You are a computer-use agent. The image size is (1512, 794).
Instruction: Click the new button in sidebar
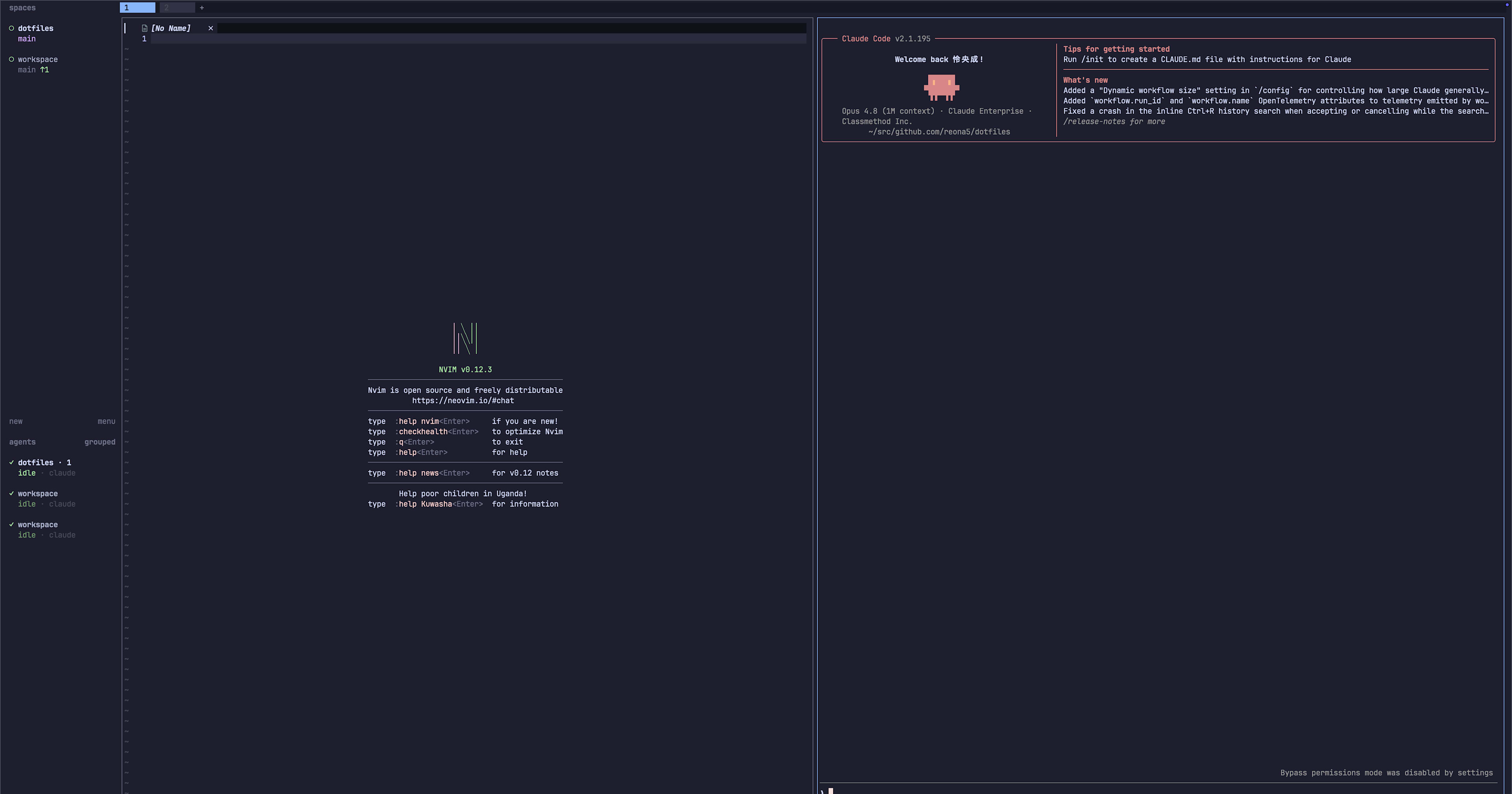(16, 421)
